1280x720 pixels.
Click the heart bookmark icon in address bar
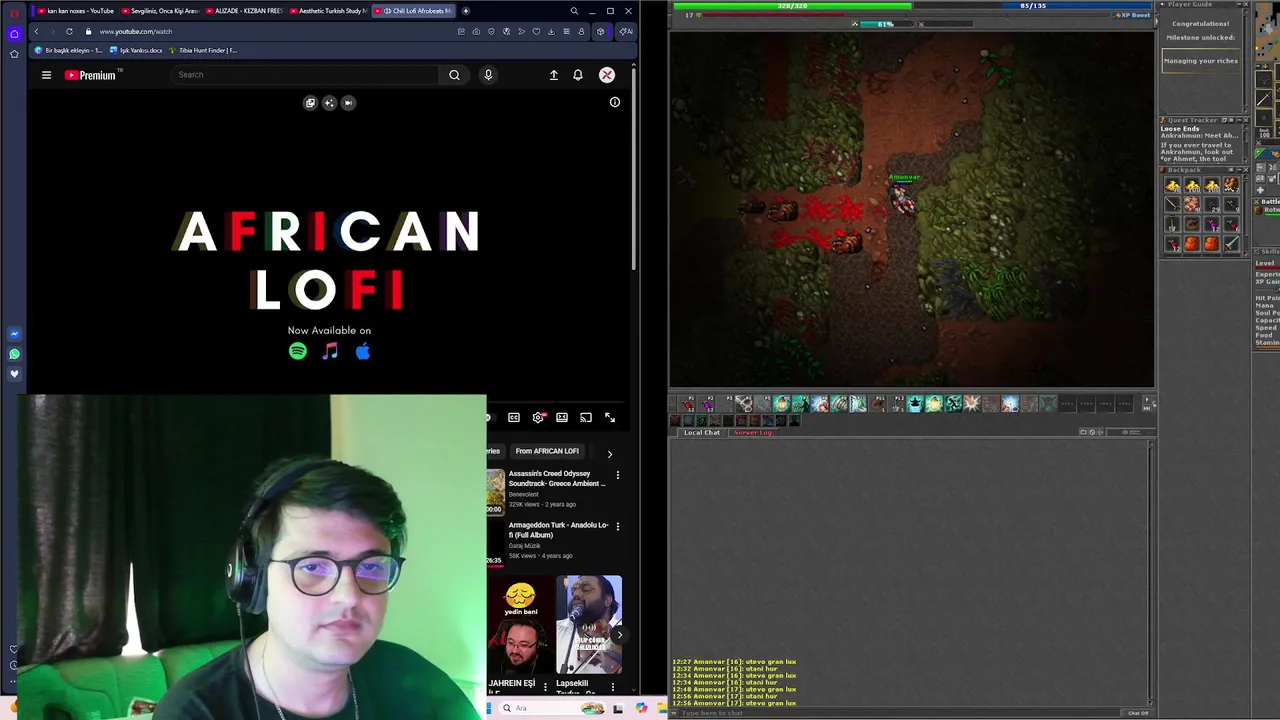pos(536,31)
